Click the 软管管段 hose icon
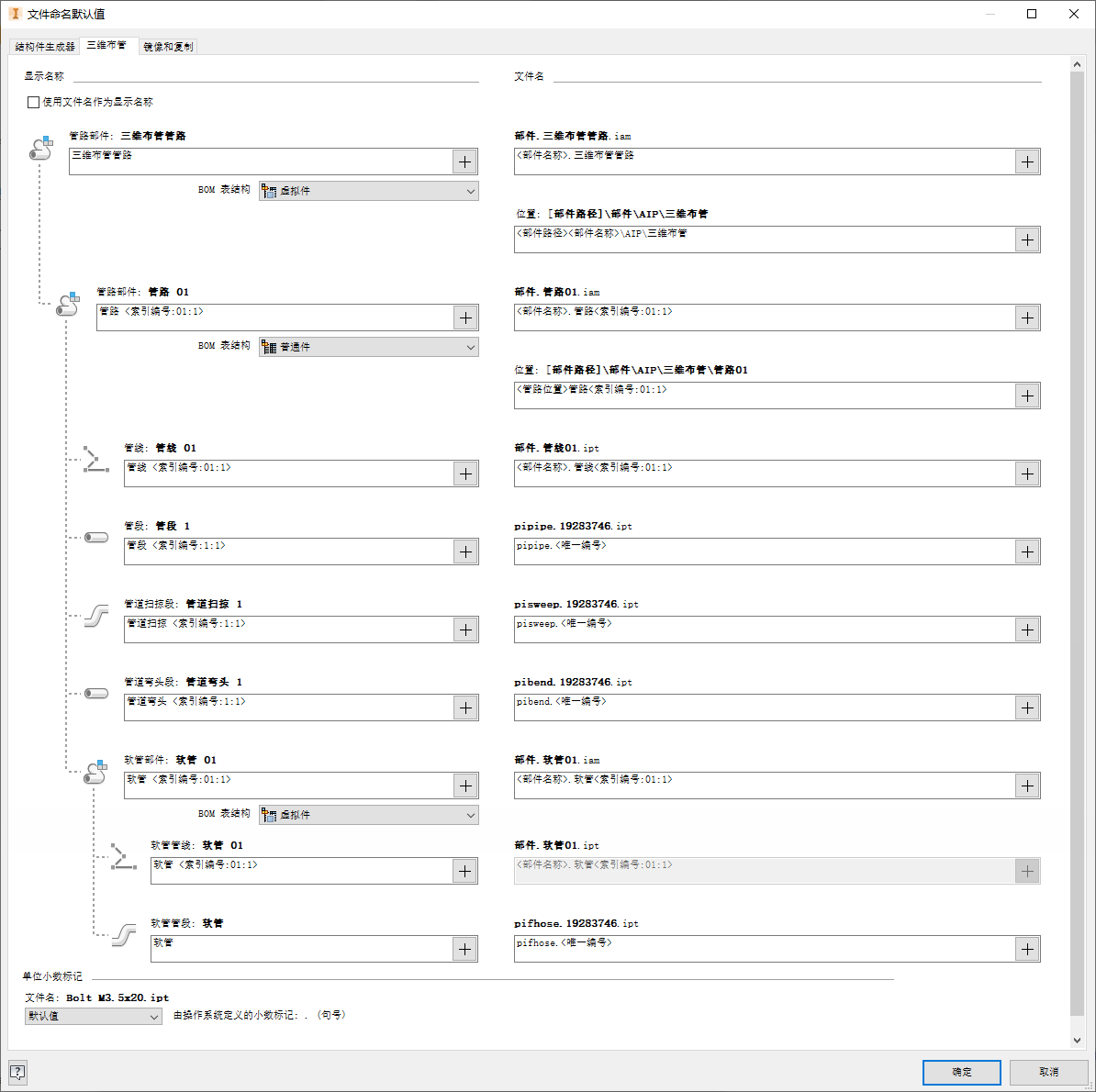1096x1092 pixels. [x=124, y=935]
